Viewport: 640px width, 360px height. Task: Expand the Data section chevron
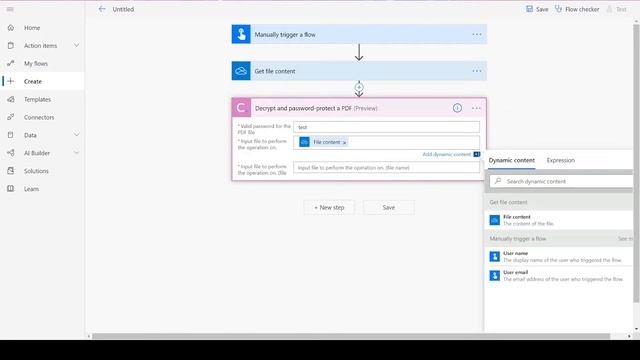pos(76,135)
